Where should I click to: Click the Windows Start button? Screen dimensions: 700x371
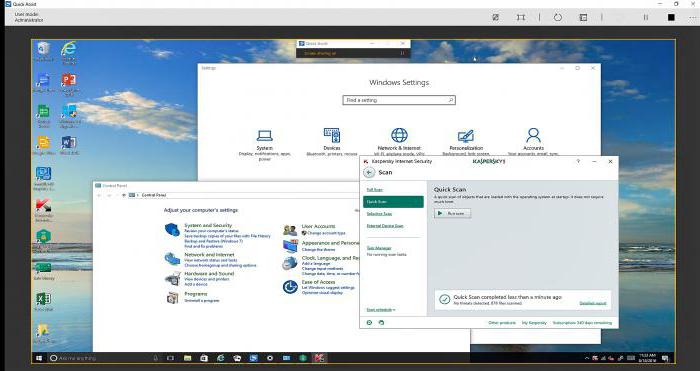(x=39, y=358)
